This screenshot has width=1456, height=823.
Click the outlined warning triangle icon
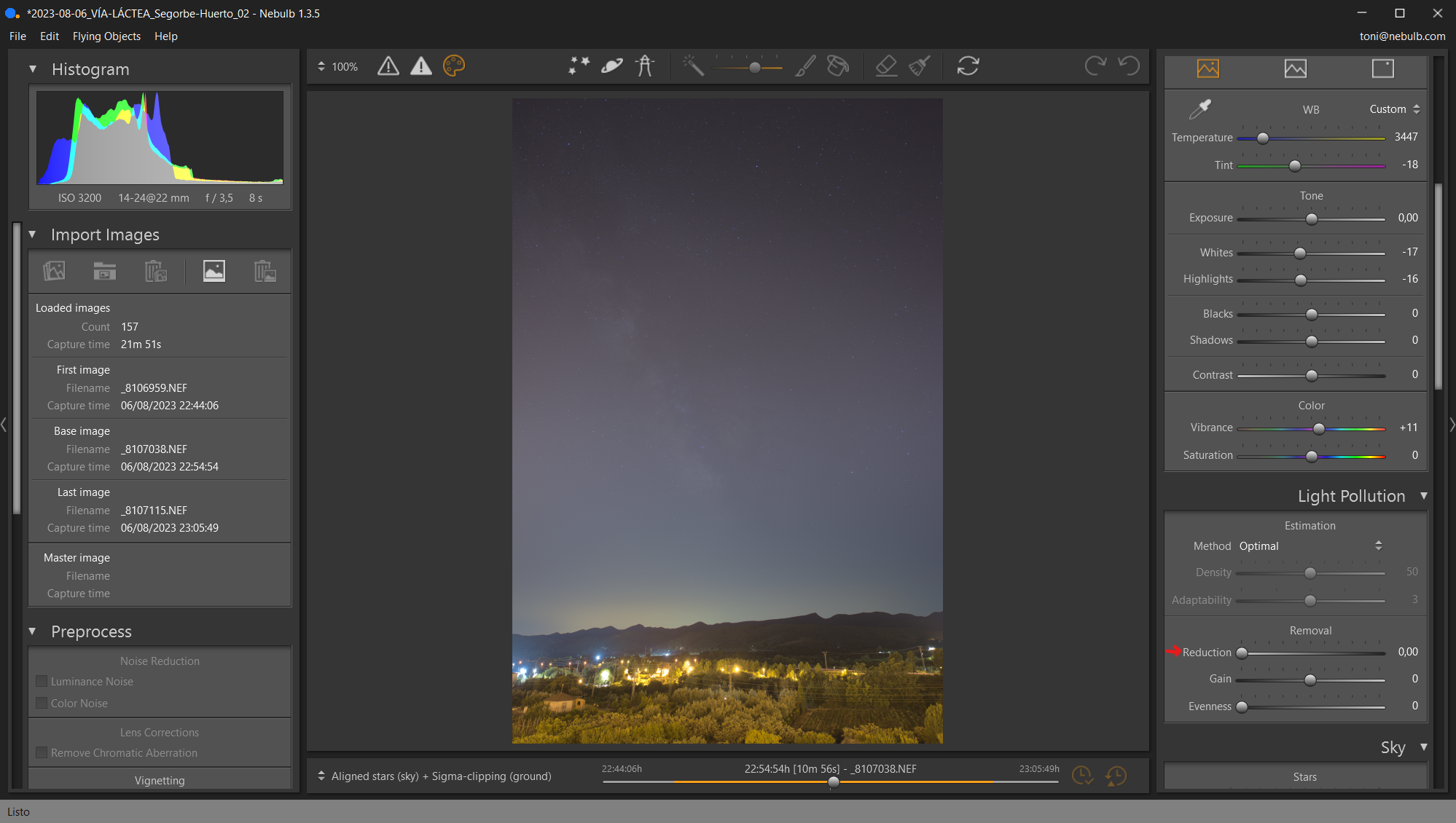[388, 66]
